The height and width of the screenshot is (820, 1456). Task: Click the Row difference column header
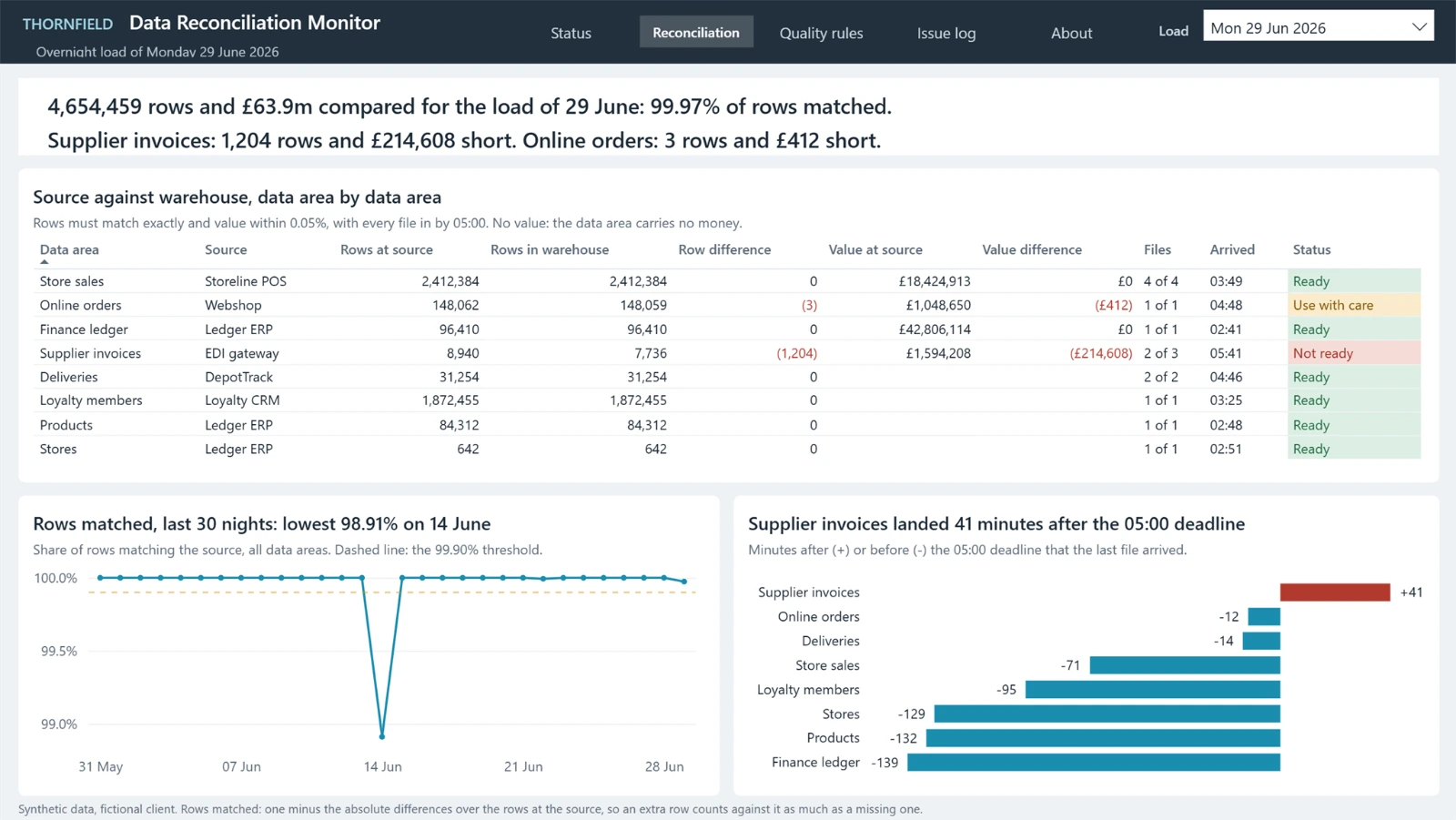724,249
